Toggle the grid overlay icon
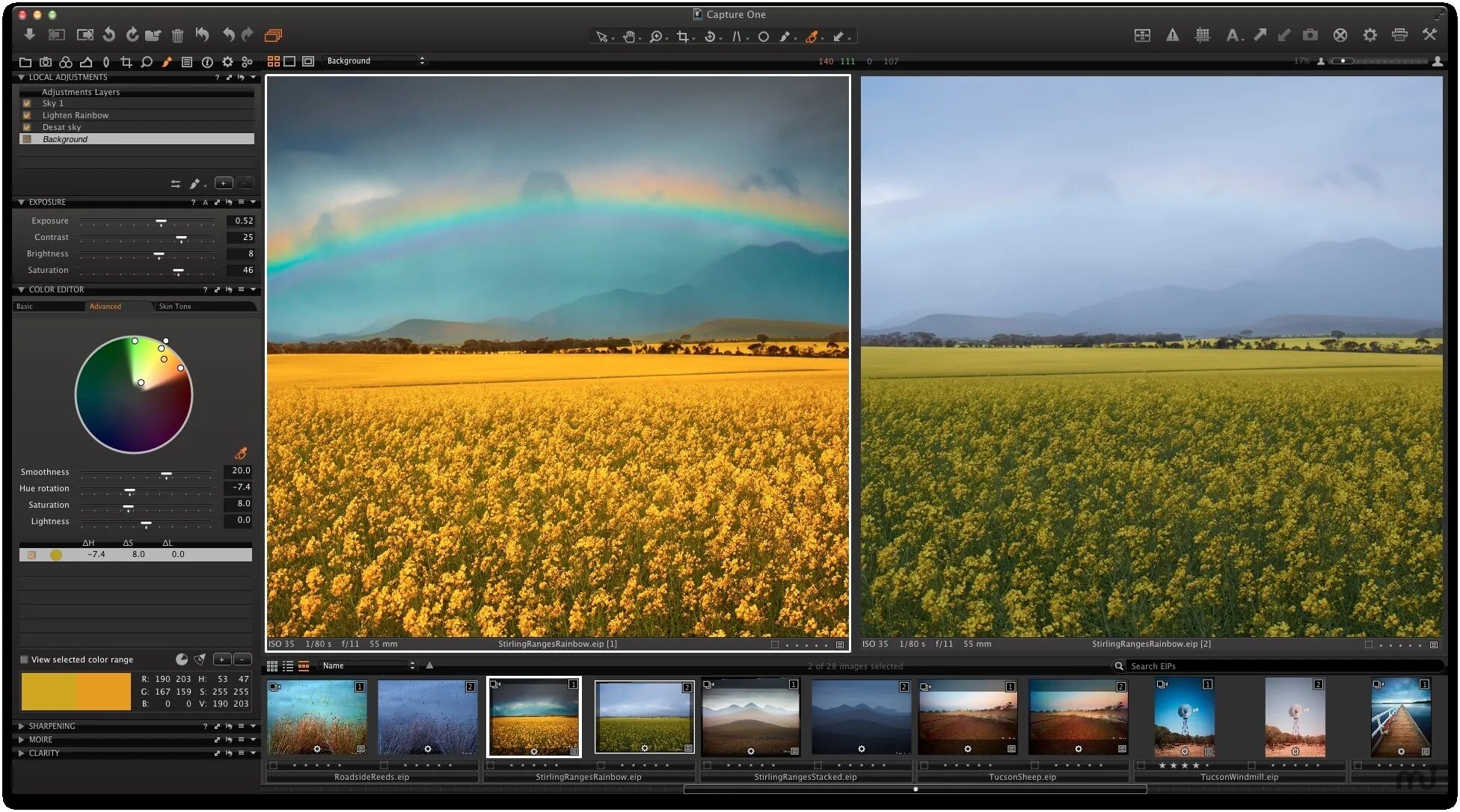Image resolution: width=1460 pixels, height=812 pixels. (x=1202, y=35)
